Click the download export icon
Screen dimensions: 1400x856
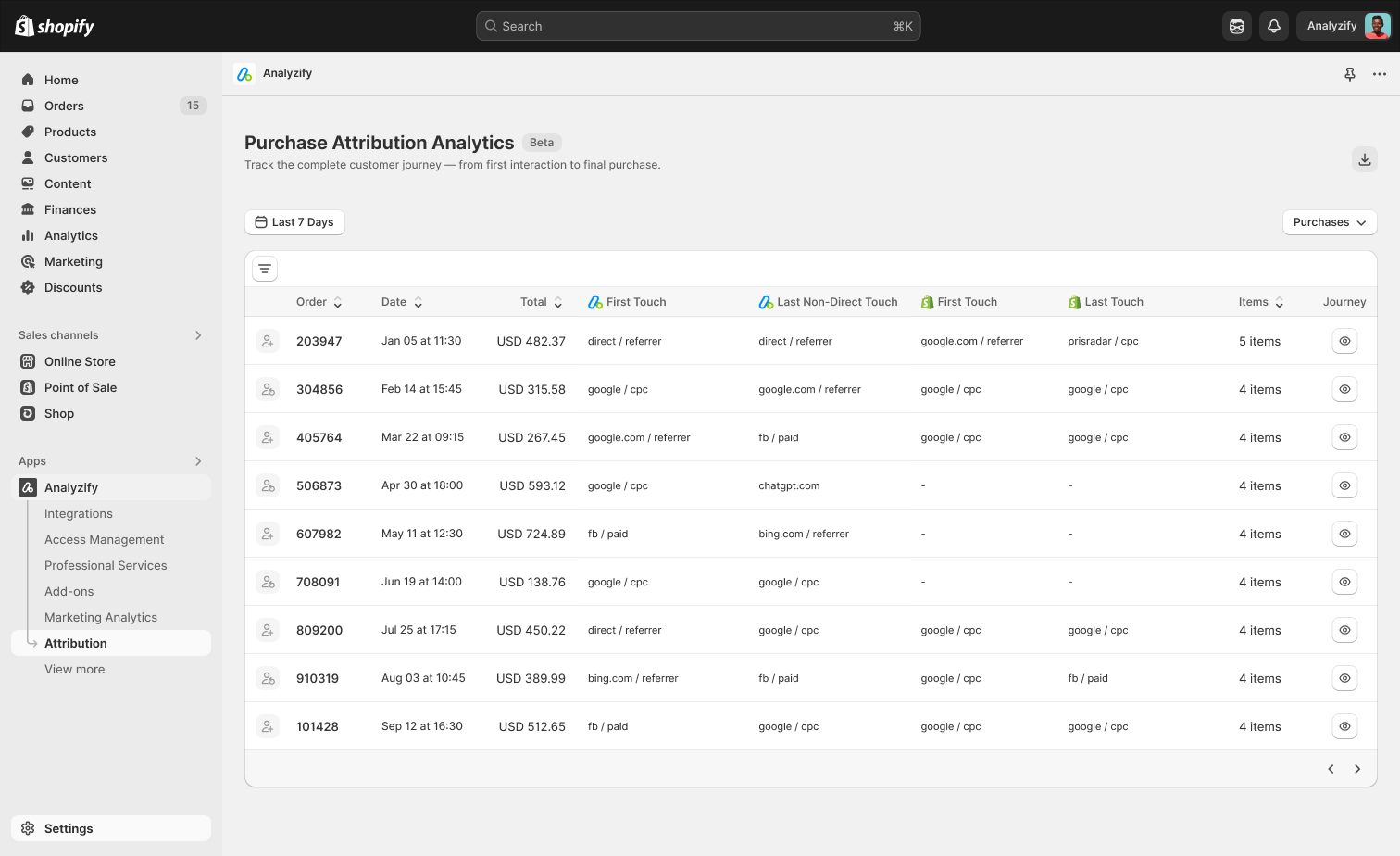click(1364, 159)
